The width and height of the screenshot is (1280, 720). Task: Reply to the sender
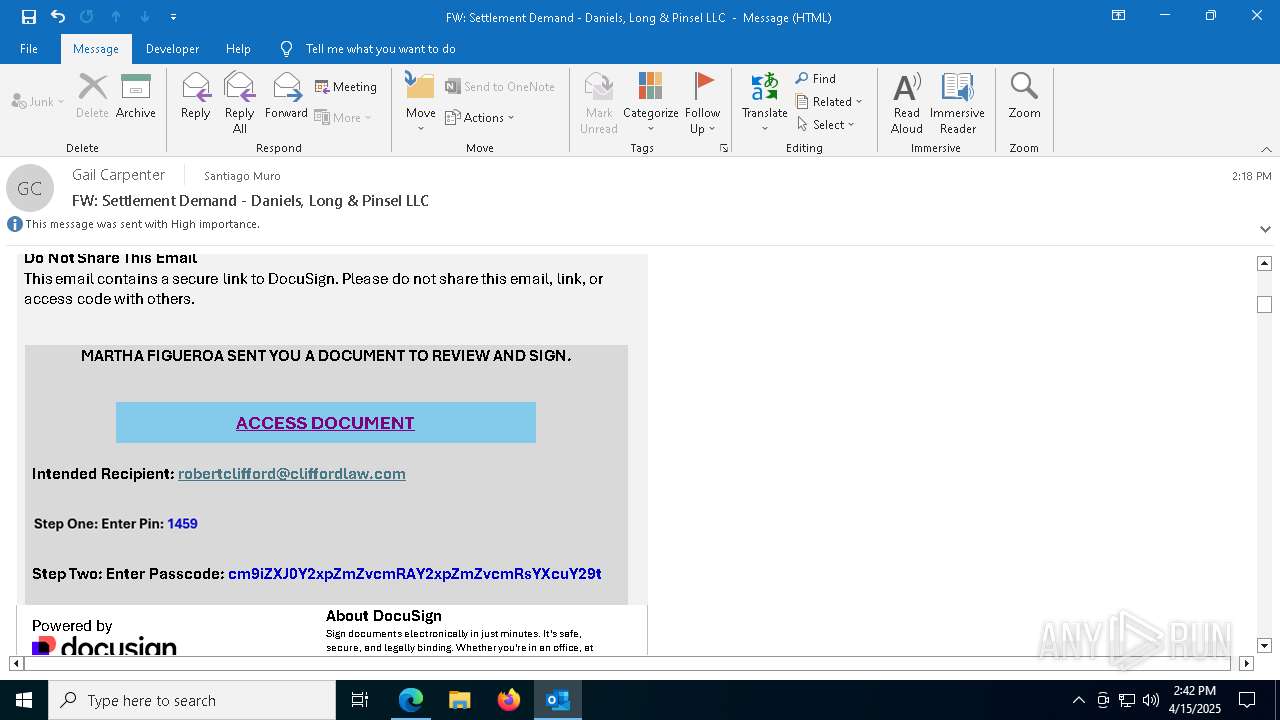(x=196, y=97)
